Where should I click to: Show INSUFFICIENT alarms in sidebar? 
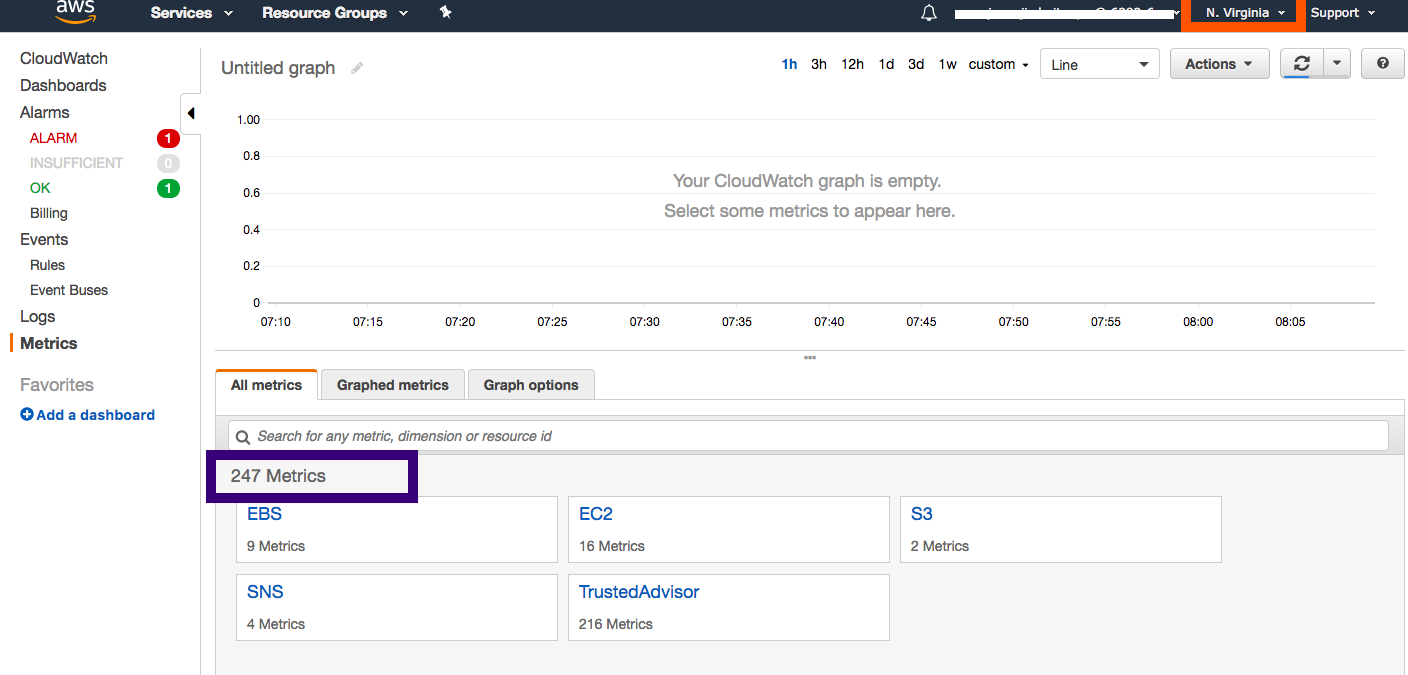point(76,163)
